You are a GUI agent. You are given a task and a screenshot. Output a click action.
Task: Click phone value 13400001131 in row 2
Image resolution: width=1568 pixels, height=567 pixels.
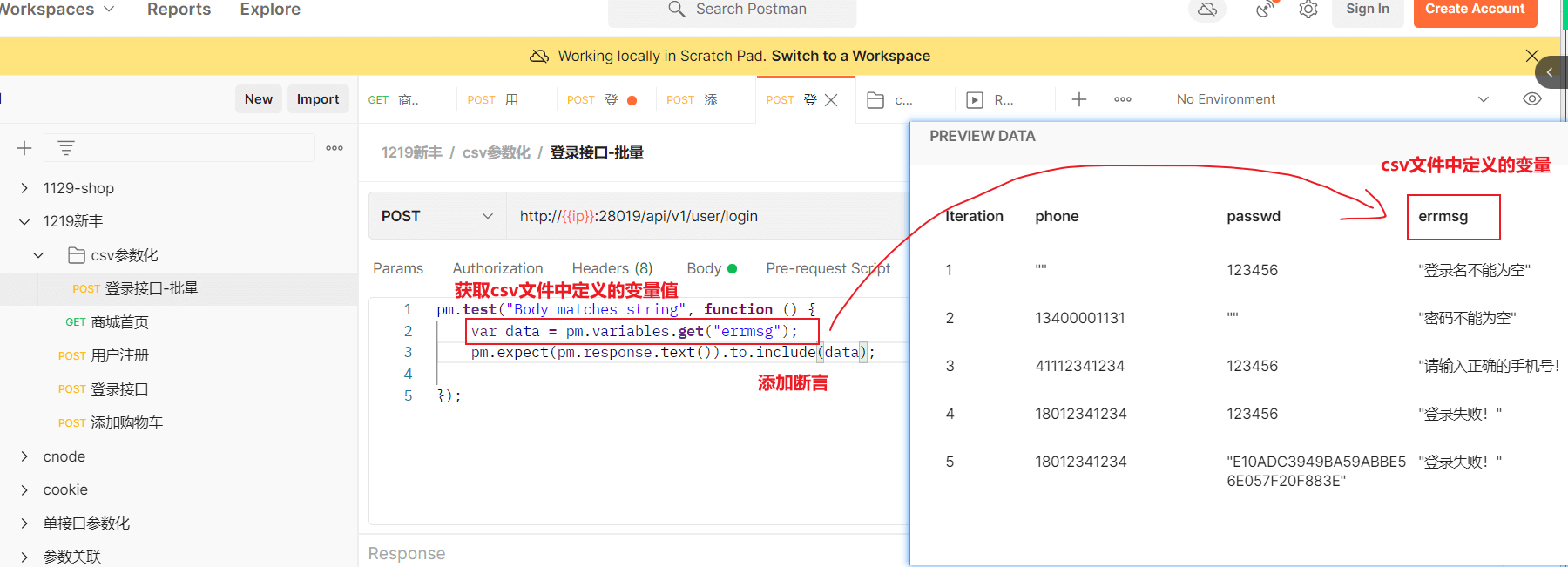[1080, 318]
